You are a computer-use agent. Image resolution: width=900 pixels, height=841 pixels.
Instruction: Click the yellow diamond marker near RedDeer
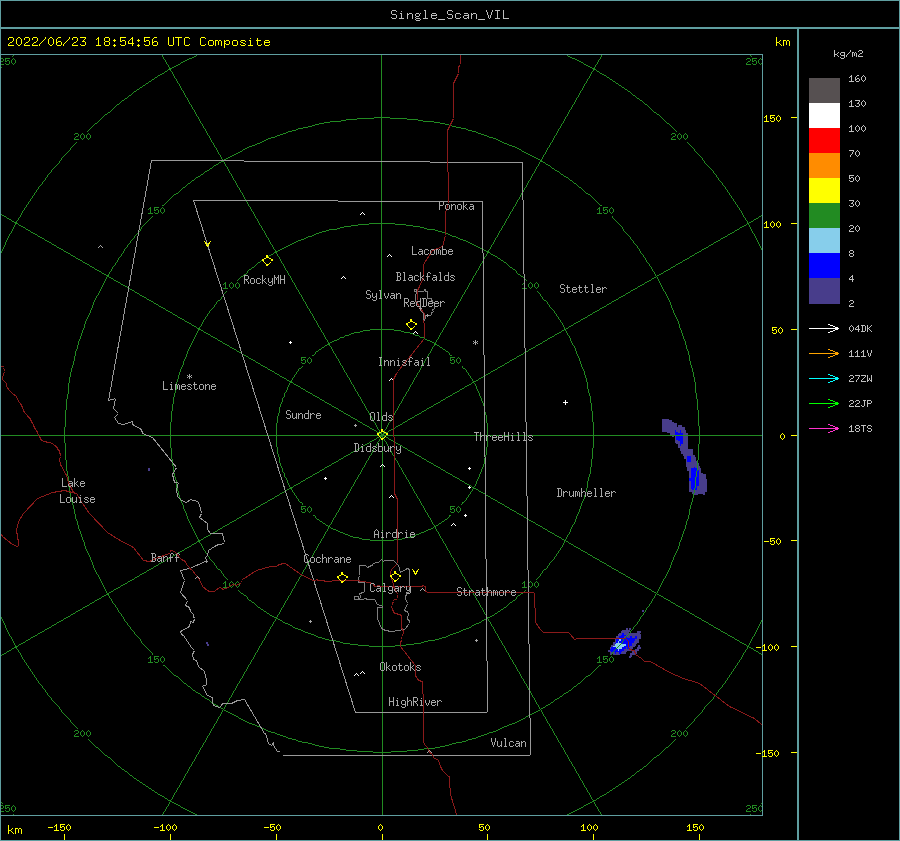[411, 324]
